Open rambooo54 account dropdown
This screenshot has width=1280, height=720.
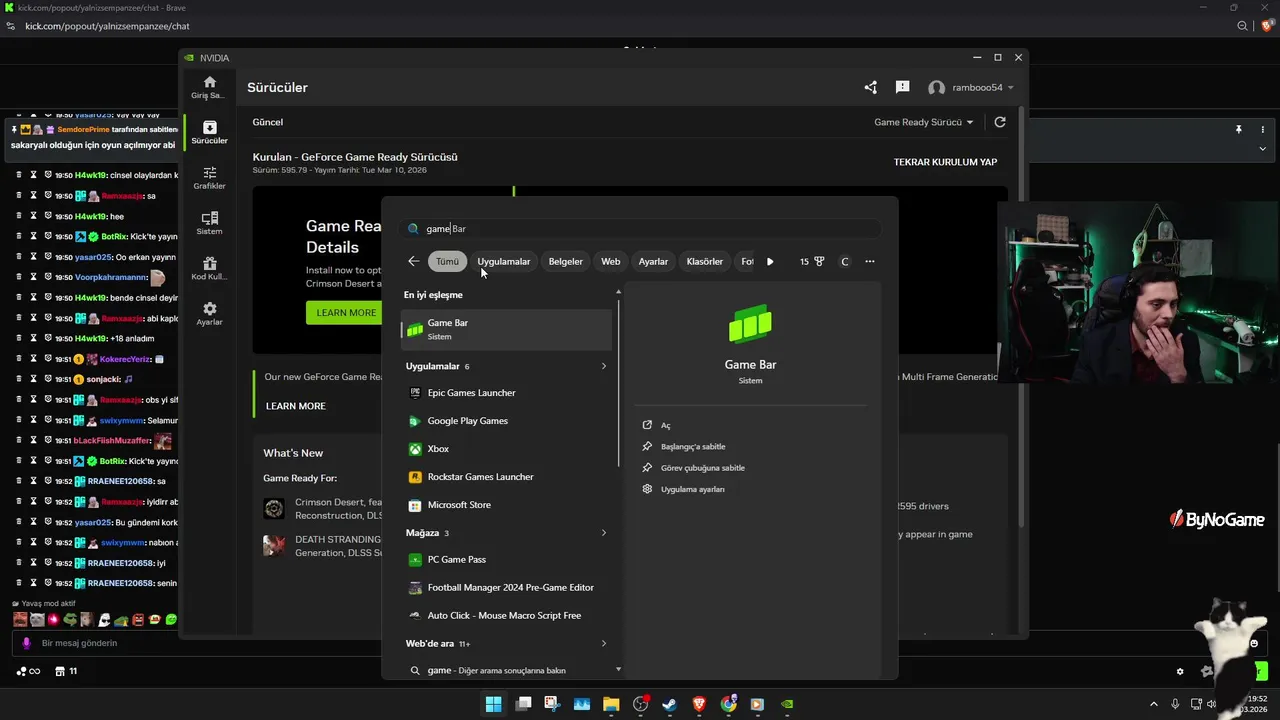click(971, 88)
